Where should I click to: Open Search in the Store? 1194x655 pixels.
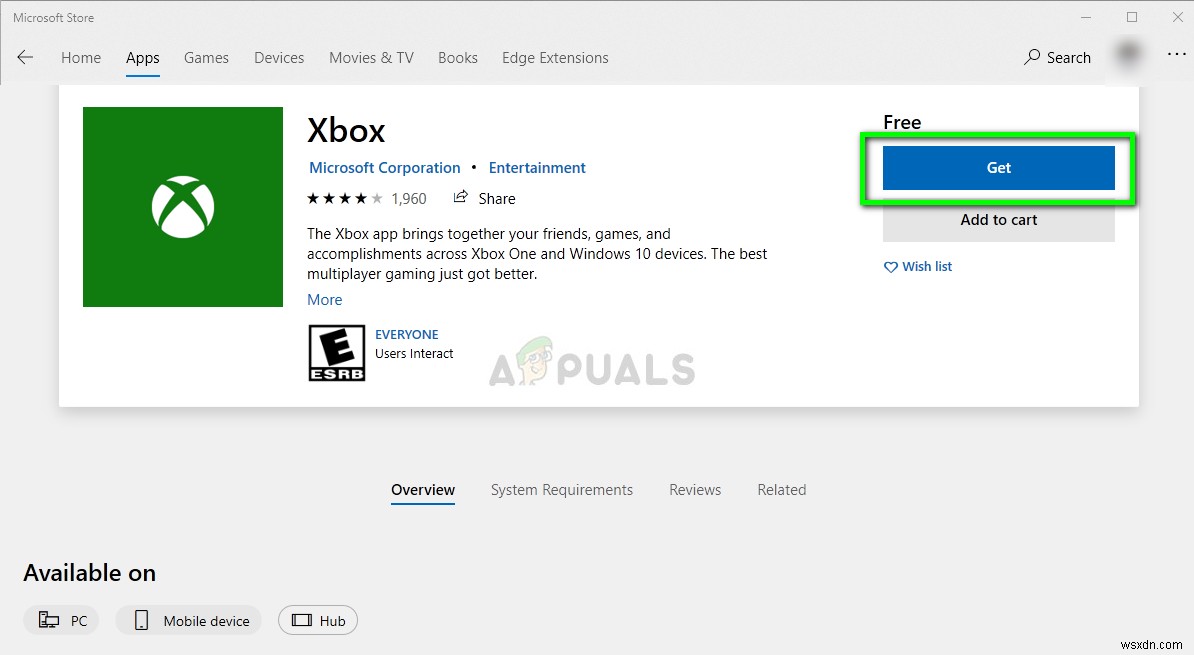pos(1057,57)
